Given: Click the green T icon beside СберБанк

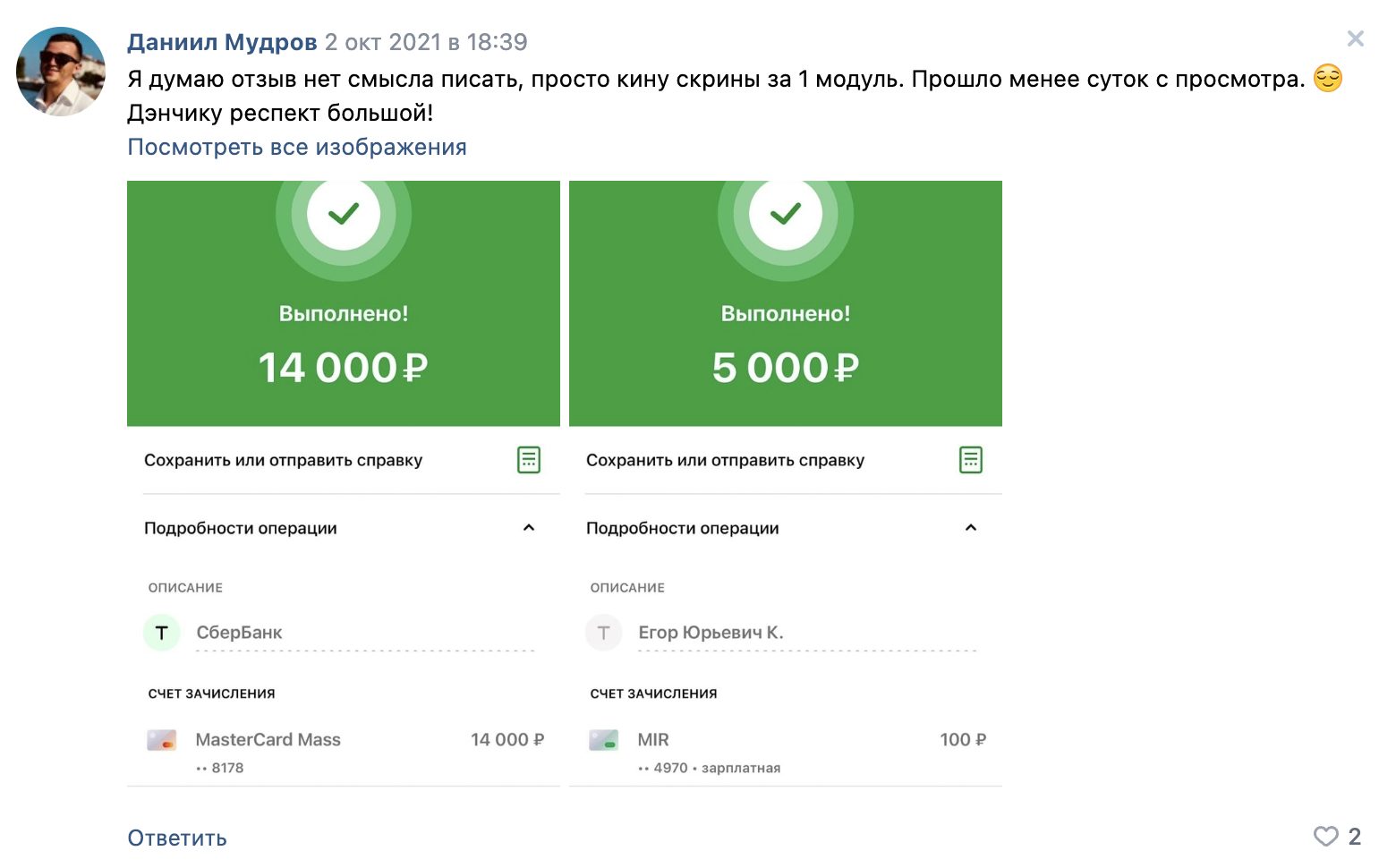Looking at the screenshot, I should (x=162, y=633).
